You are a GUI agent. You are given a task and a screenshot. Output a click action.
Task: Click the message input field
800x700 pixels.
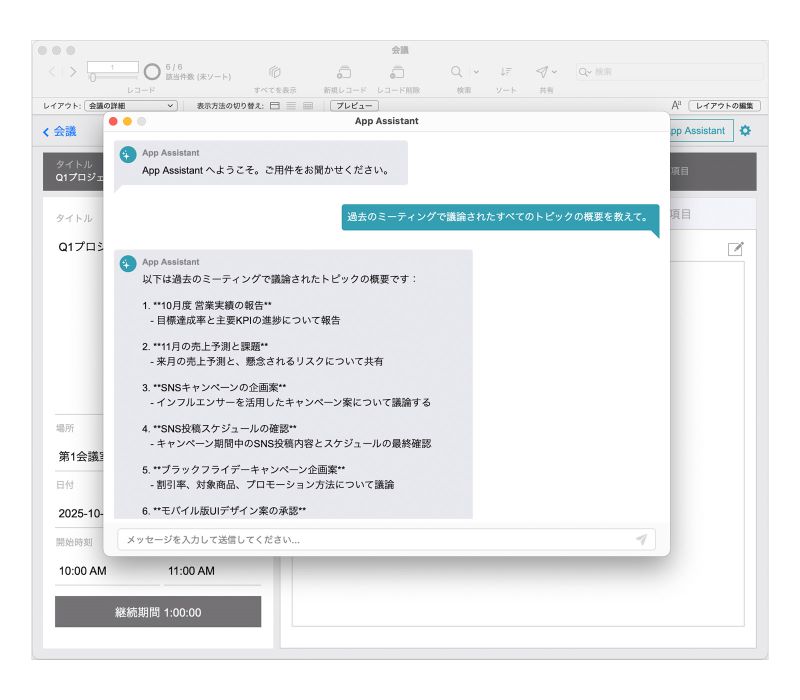375,539
